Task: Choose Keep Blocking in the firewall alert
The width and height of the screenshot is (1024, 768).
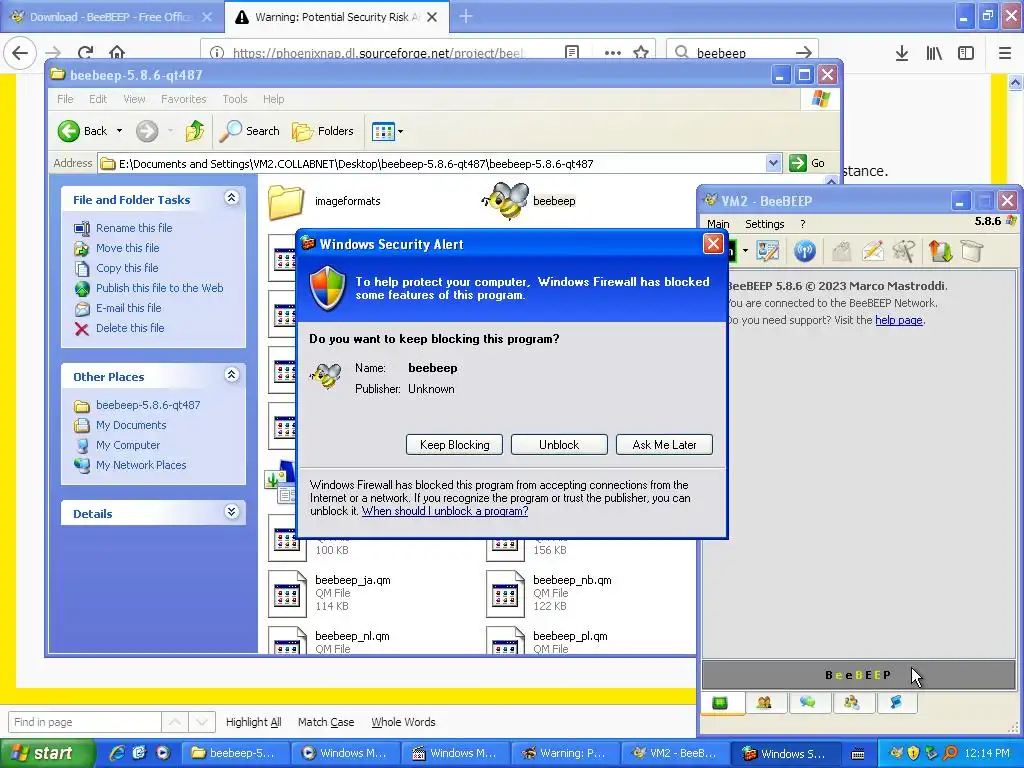Action: (x=455, y=445)
